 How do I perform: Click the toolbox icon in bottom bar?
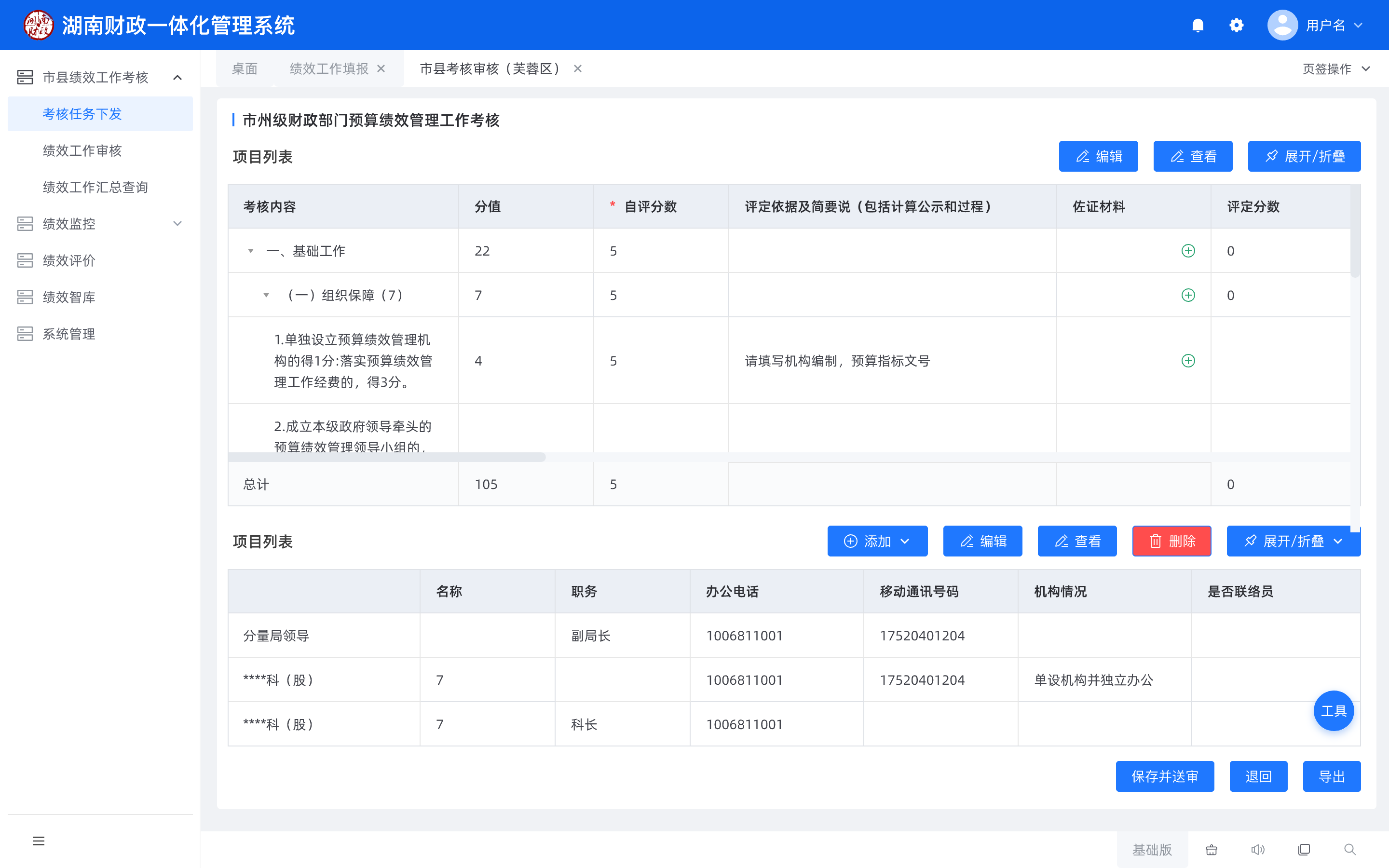click(x=1211, y=850)
